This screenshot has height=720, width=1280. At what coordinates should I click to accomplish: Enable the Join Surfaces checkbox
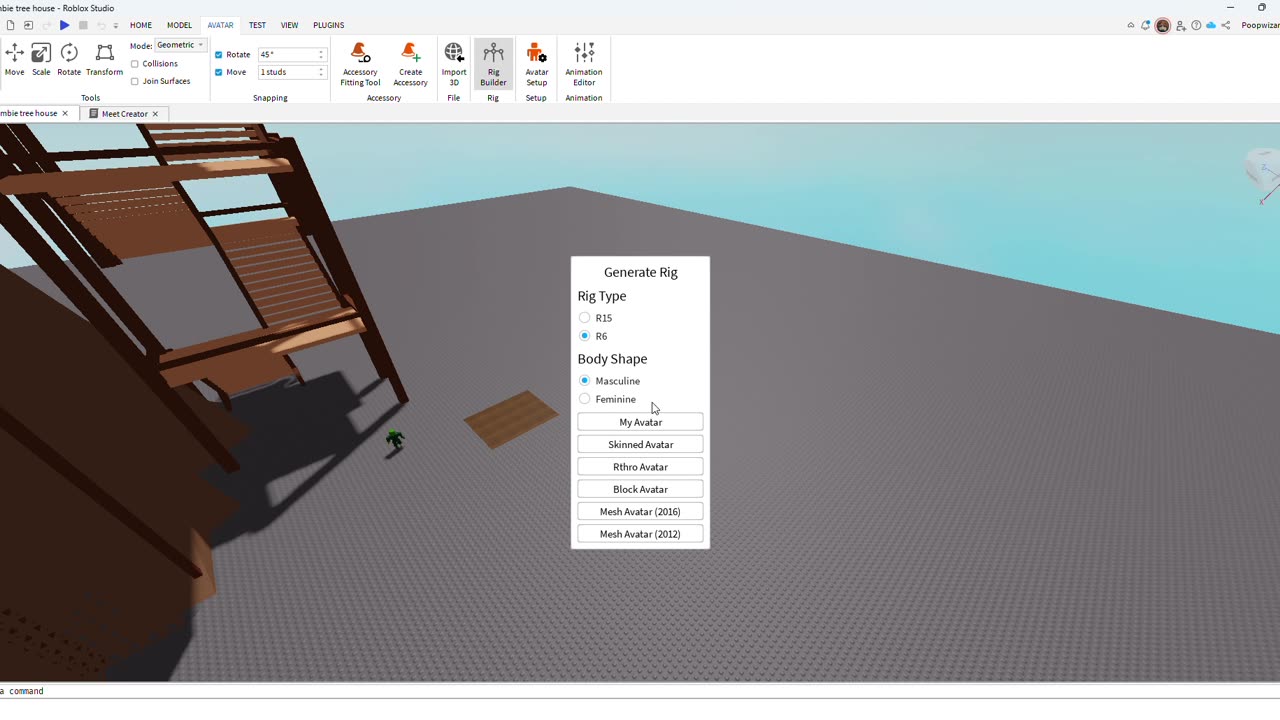[135, 82]
